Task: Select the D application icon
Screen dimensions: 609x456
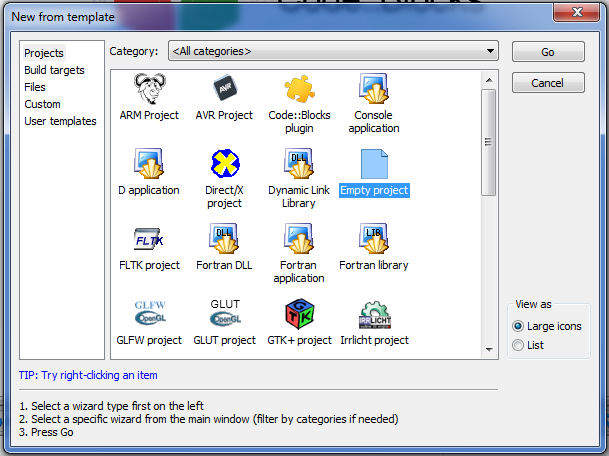Action: tap(149, 164)
